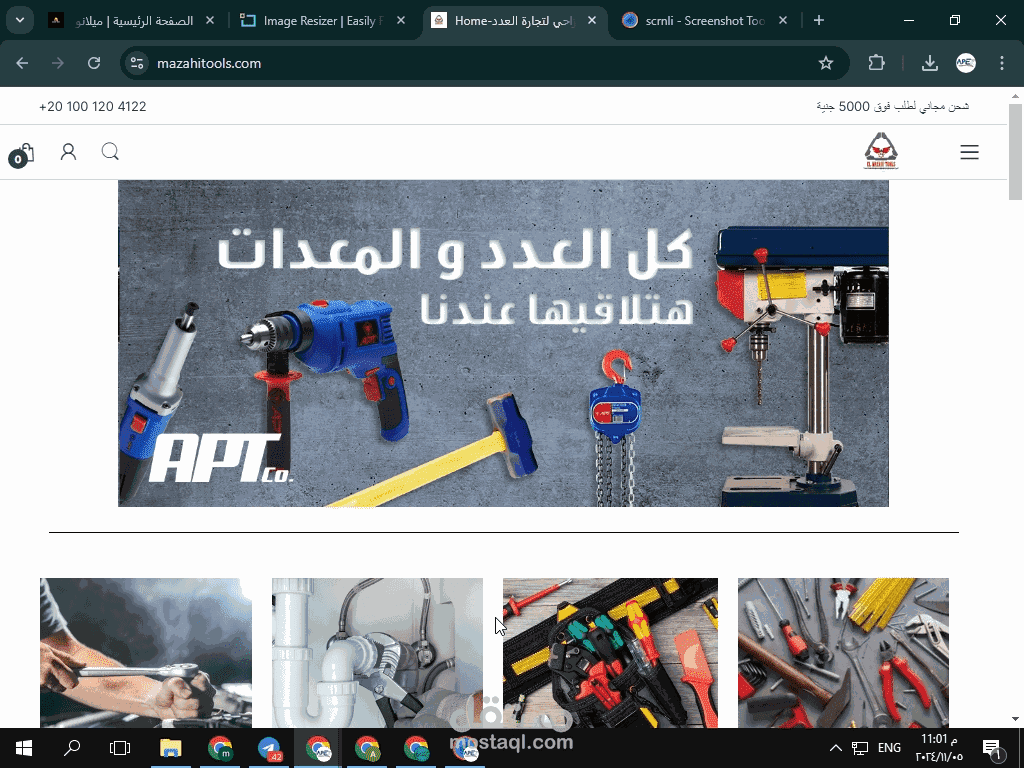The height and width of the screenshot is (768, 1024).
Task: Open the hand tools assortment category image
Action: click(x=843, y=652)
